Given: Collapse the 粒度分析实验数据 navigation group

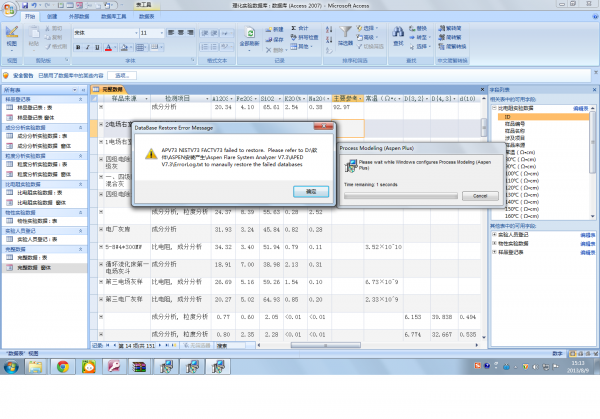Looking at the screenshot, I should 81,156.
